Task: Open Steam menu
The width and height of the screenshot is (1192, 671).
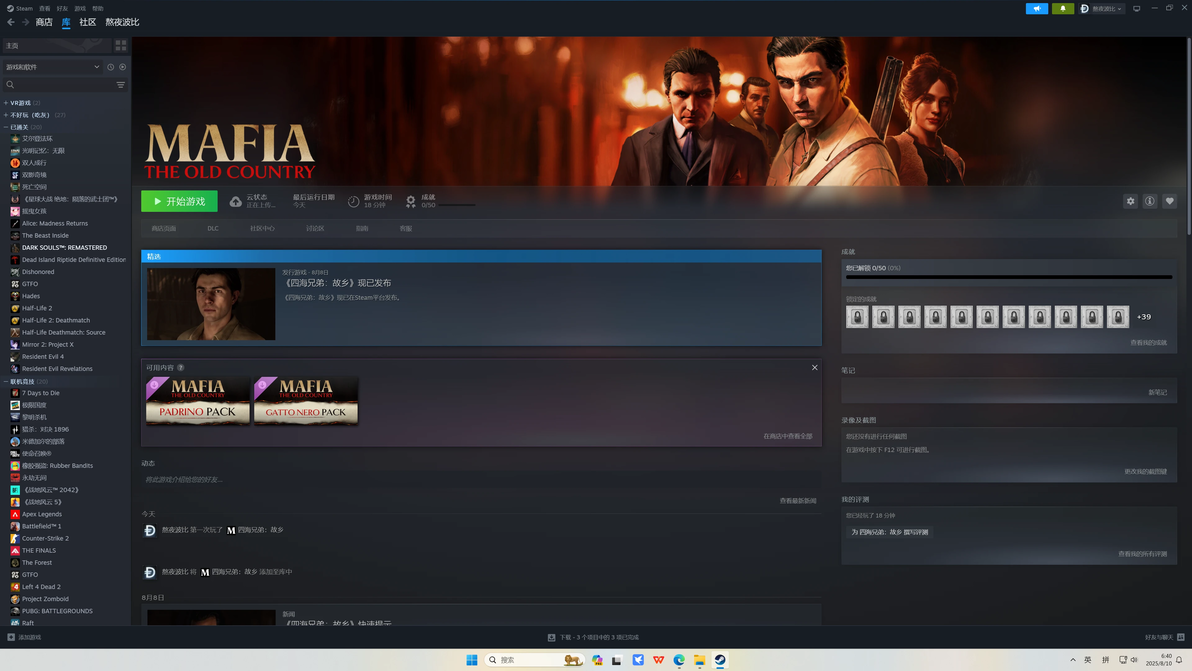Action: [x=20, y=8]
